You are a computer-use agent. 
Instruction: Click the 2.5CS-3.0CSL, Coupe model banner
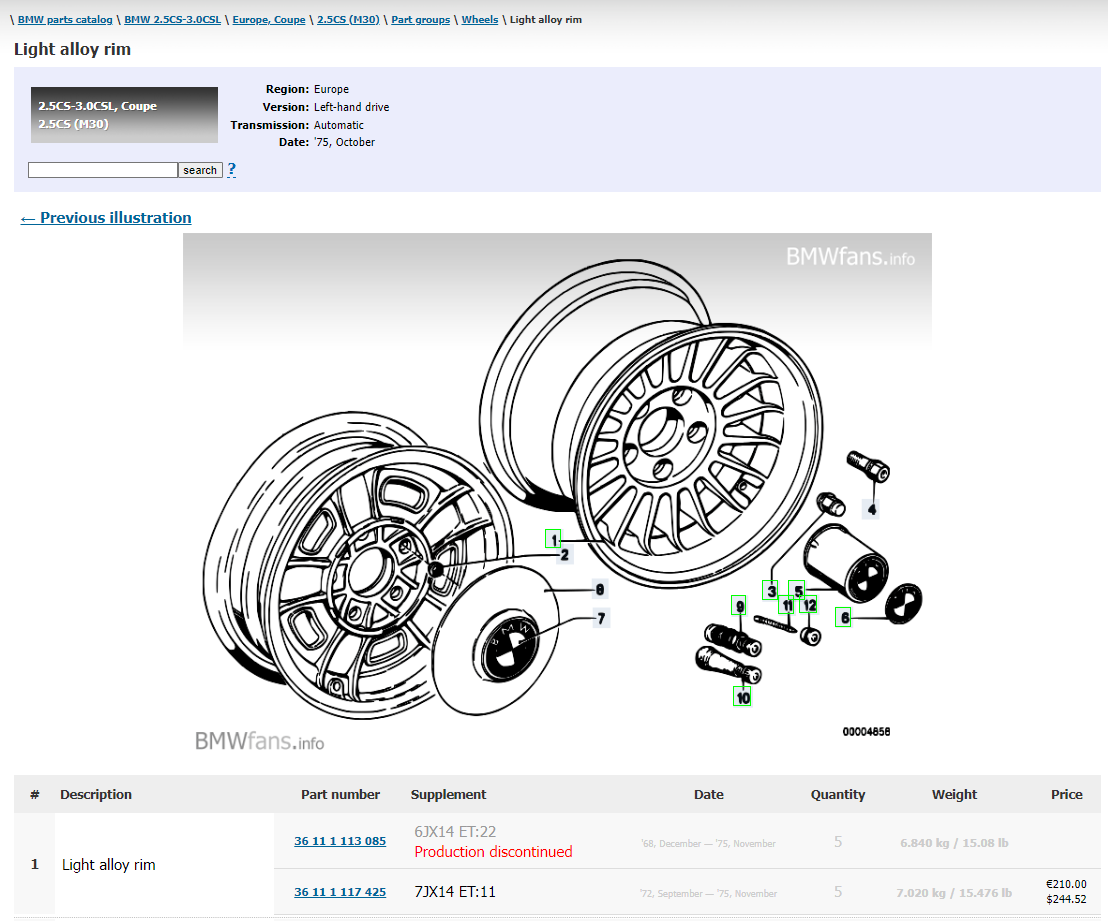[x=124, y=115]
